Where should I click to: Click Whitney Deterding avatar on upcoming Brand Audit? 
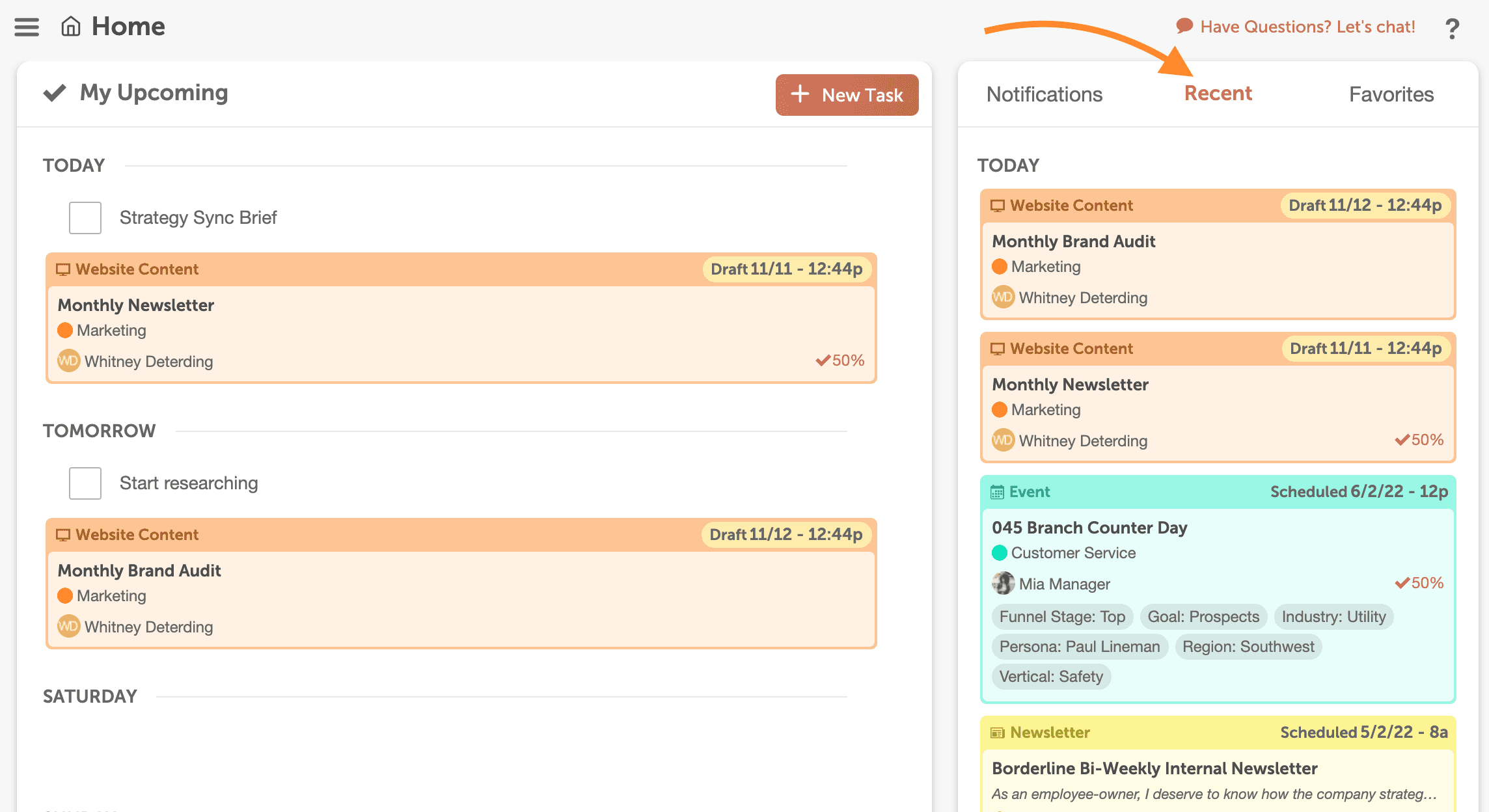(x=68, y=627)
